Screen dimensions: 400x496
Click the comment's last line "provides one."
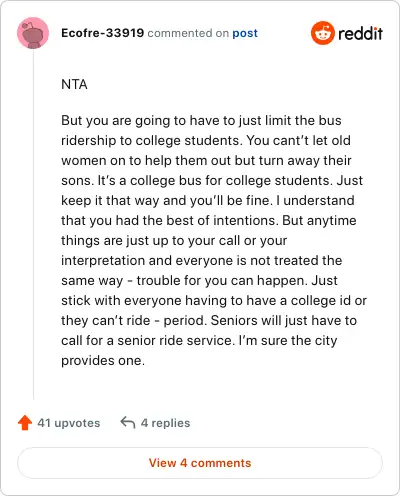point(103,361)
